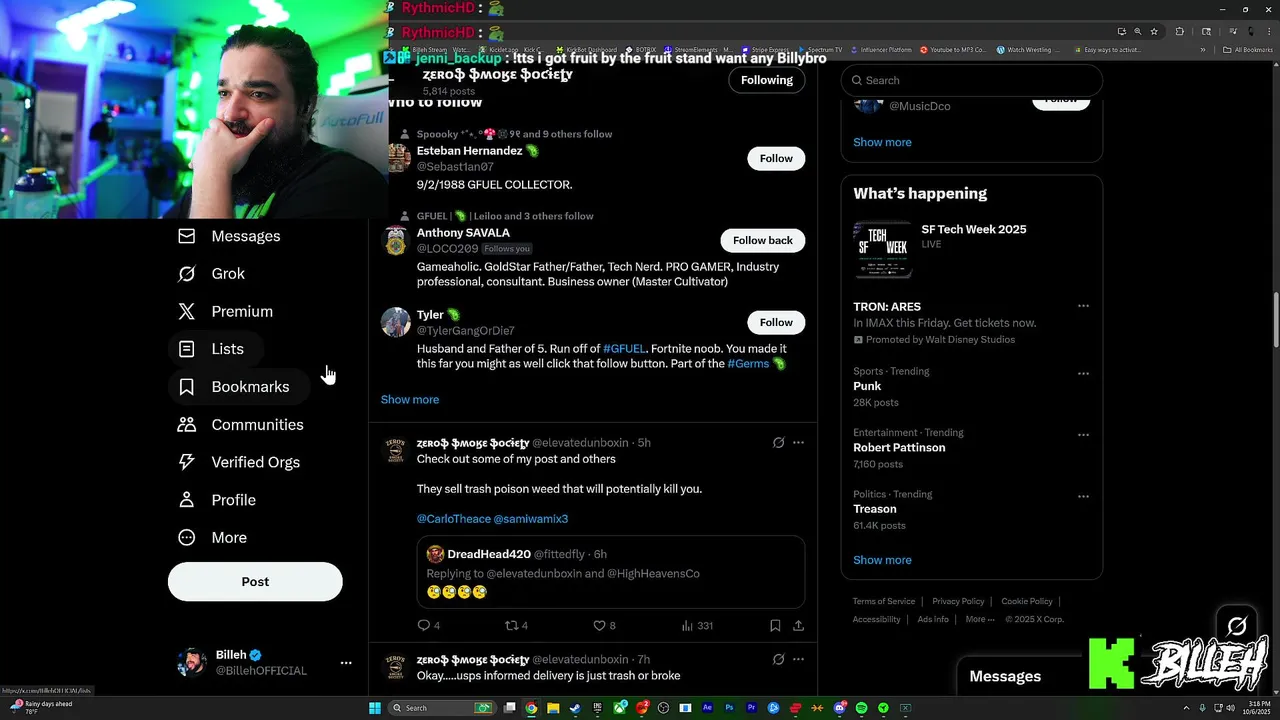Share the trash poison weed post
Screen dimensions: 1280x720
(x=798, y=626)
